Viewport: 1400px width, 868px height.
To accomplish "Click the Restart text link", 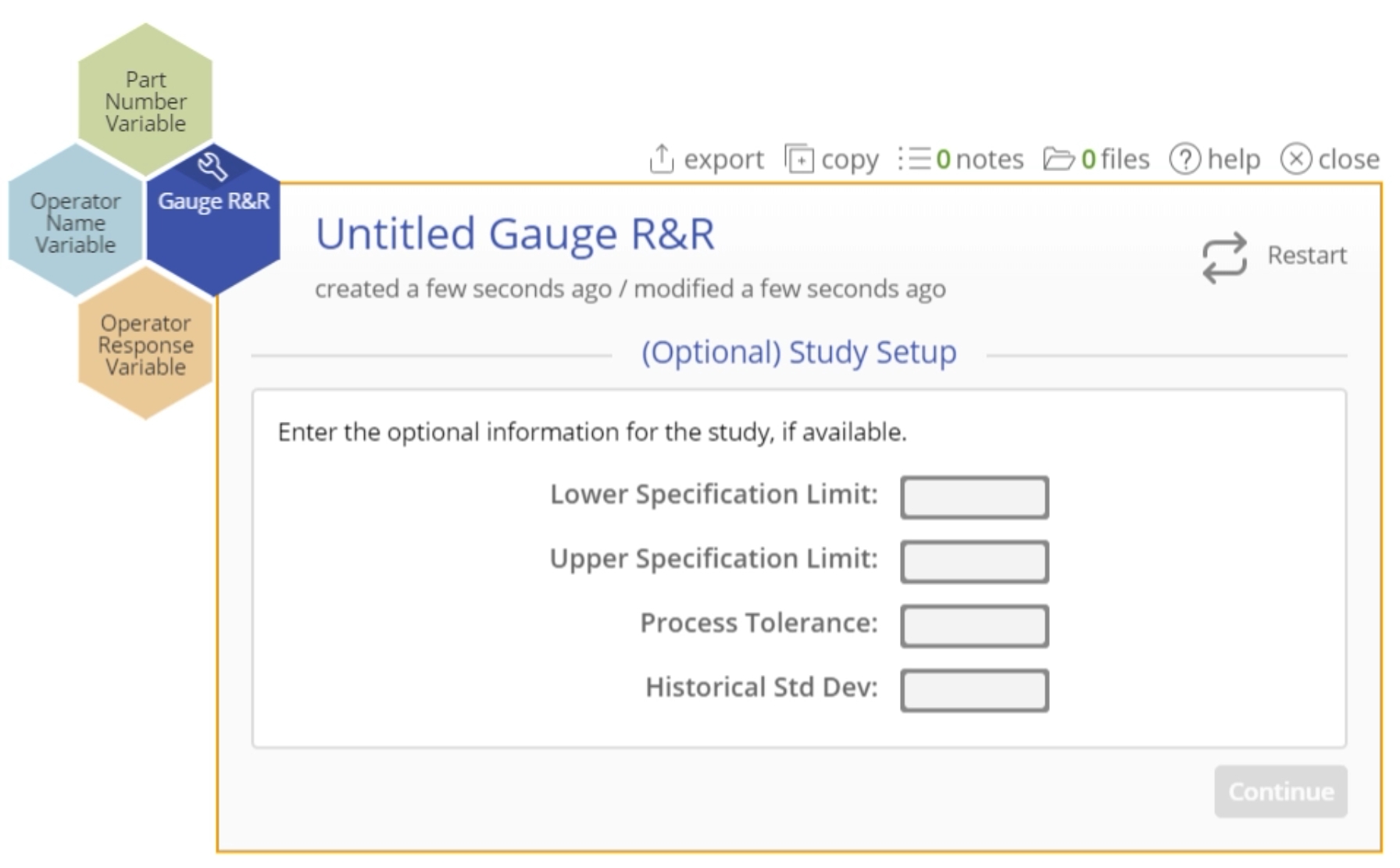I will [x=1307, y=255].
